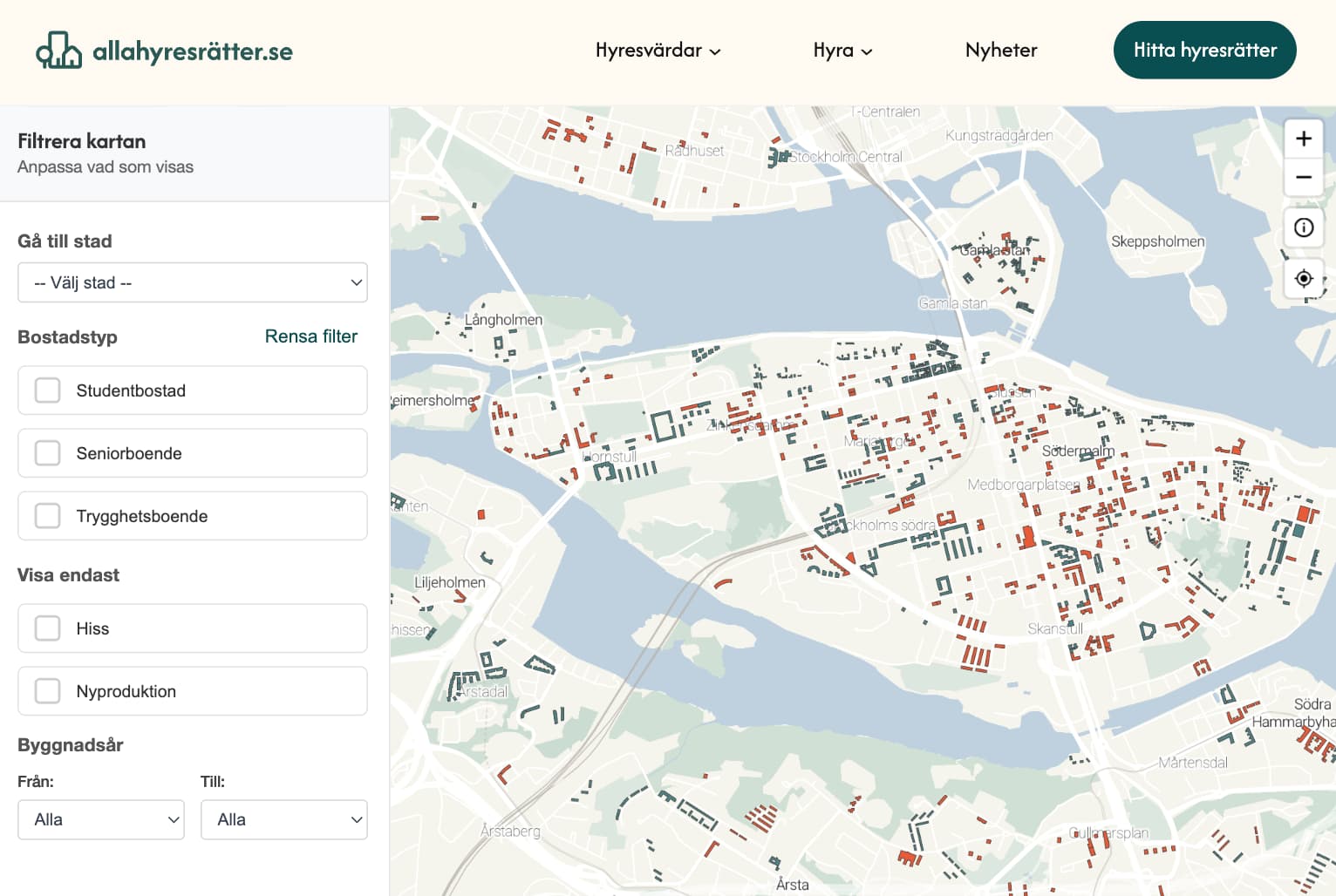Image resolution: width=1336 pixels, height=896 pixels.
Task: Open the Välj stad dropdown
Action: pos(192,282)
